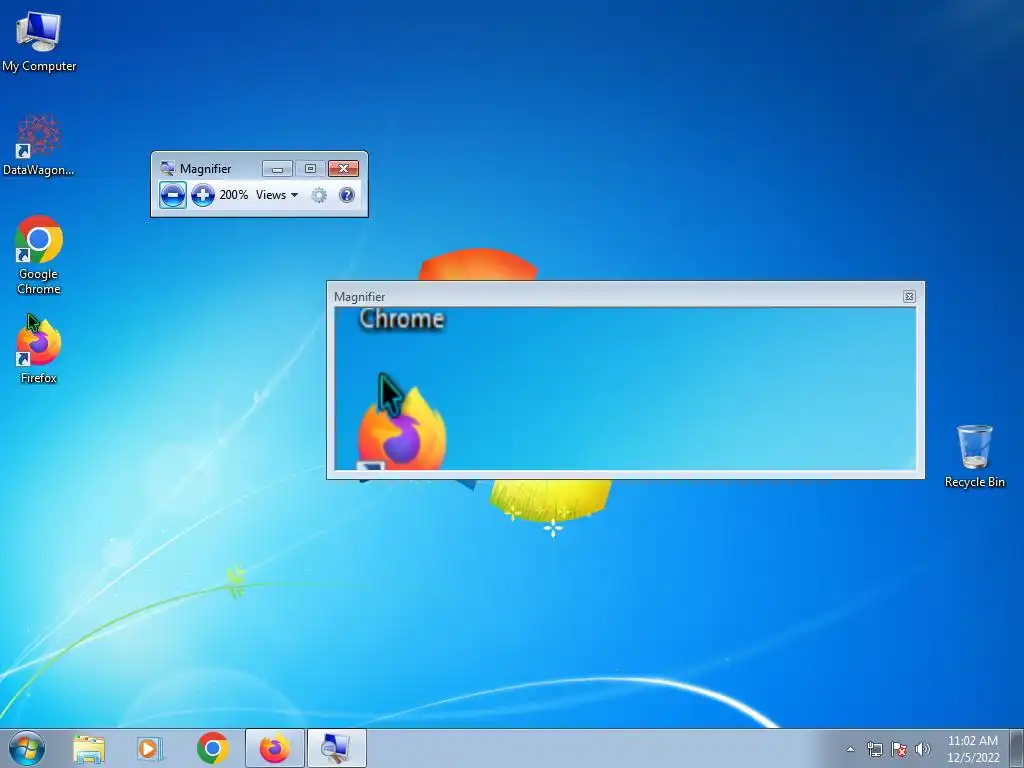This screenshot has height=768, width=1024.
Task: Open the Action Center flag icon
Action: point(899,749)
